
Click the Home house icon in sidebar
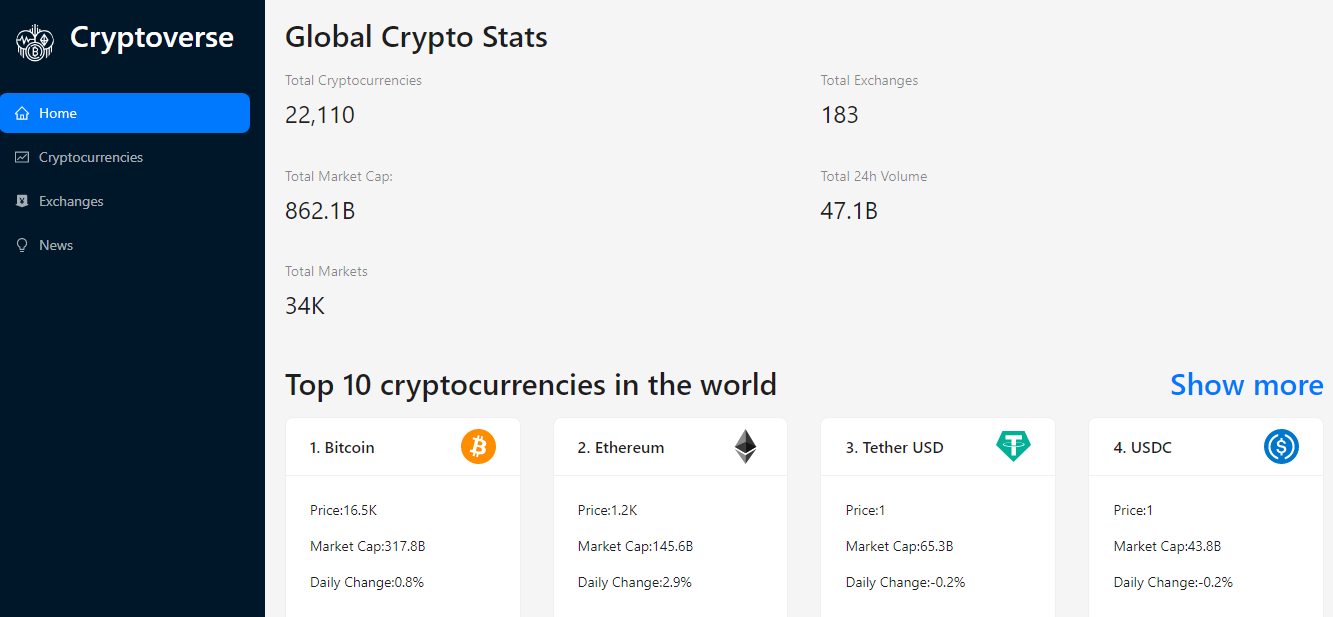point(22,113)
